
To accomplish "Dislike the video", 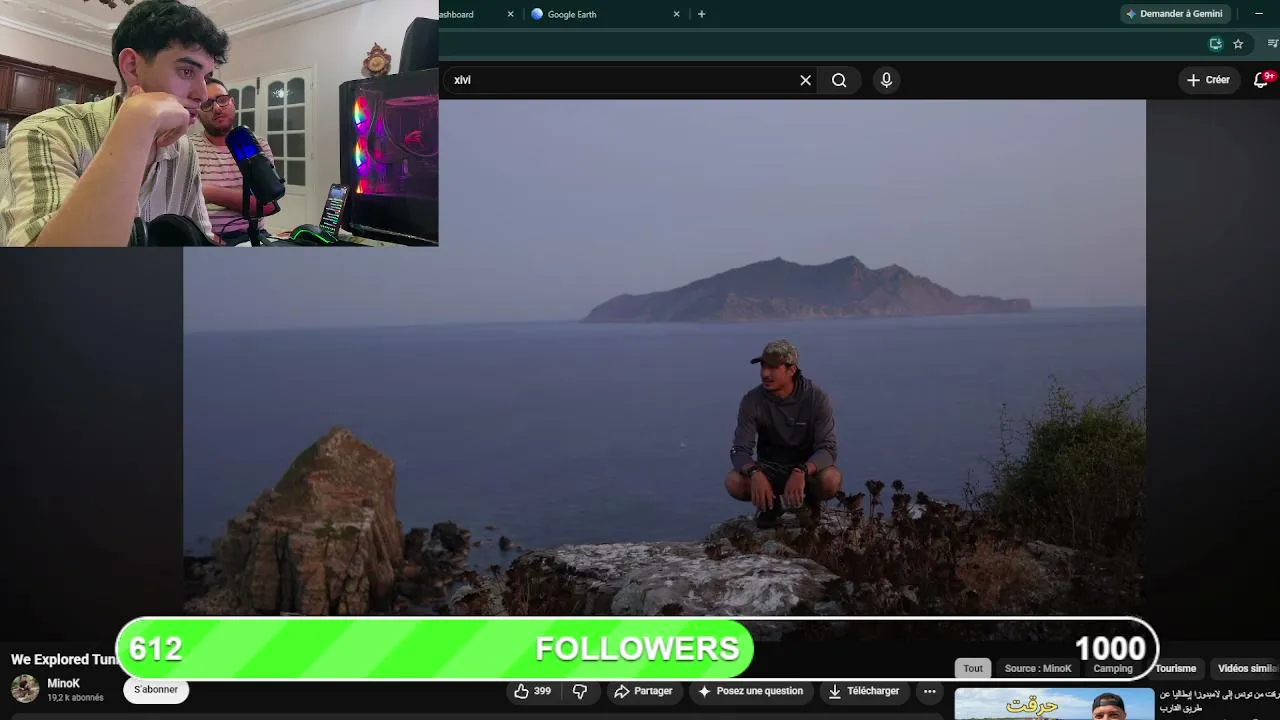I will [579, 691].
